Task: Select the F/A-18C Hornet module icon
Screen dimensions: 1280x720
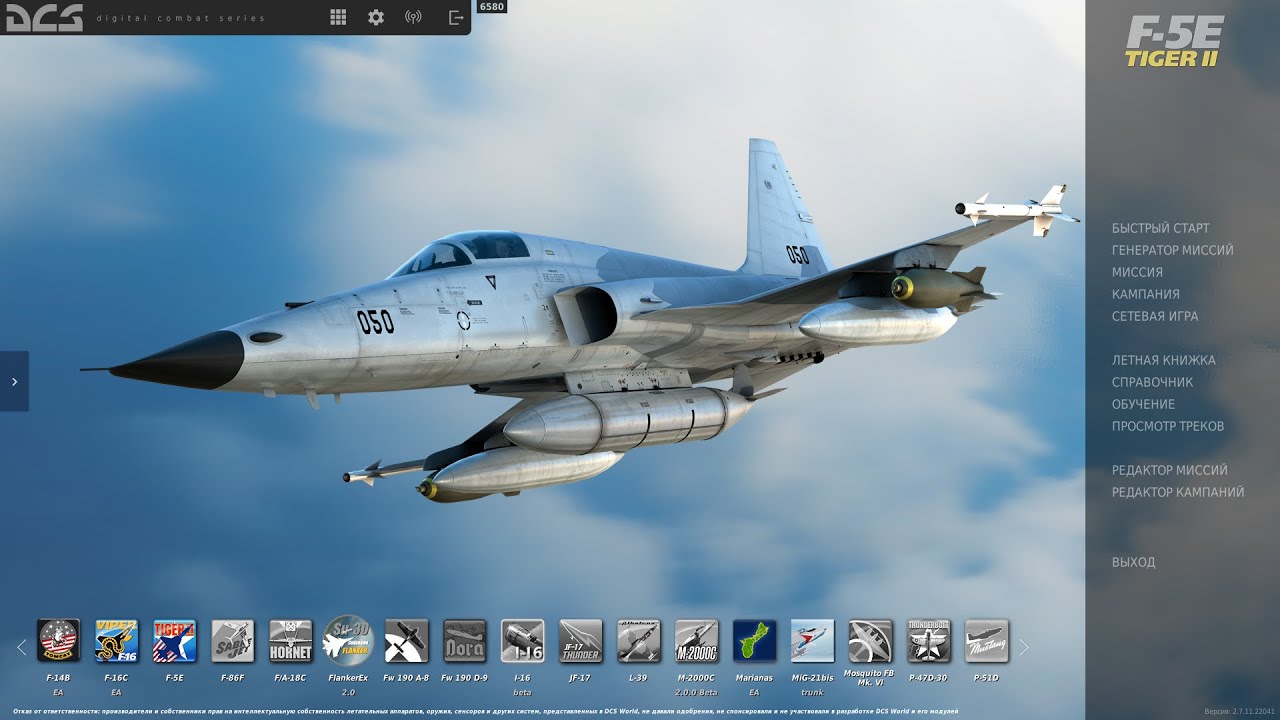Action: 290,640
